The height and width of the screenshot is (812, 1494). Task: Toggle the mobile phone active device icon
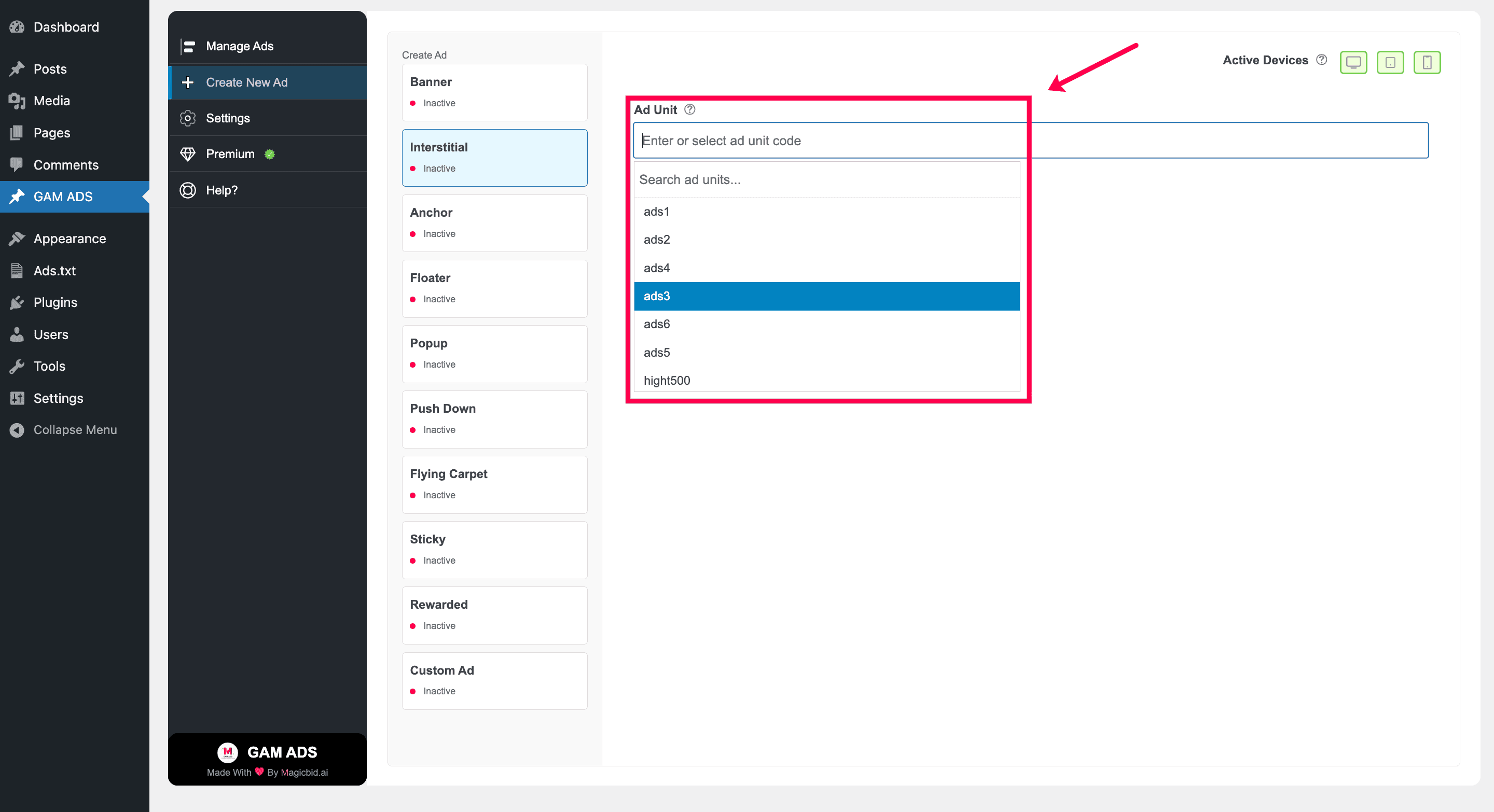pos(1427,62)
